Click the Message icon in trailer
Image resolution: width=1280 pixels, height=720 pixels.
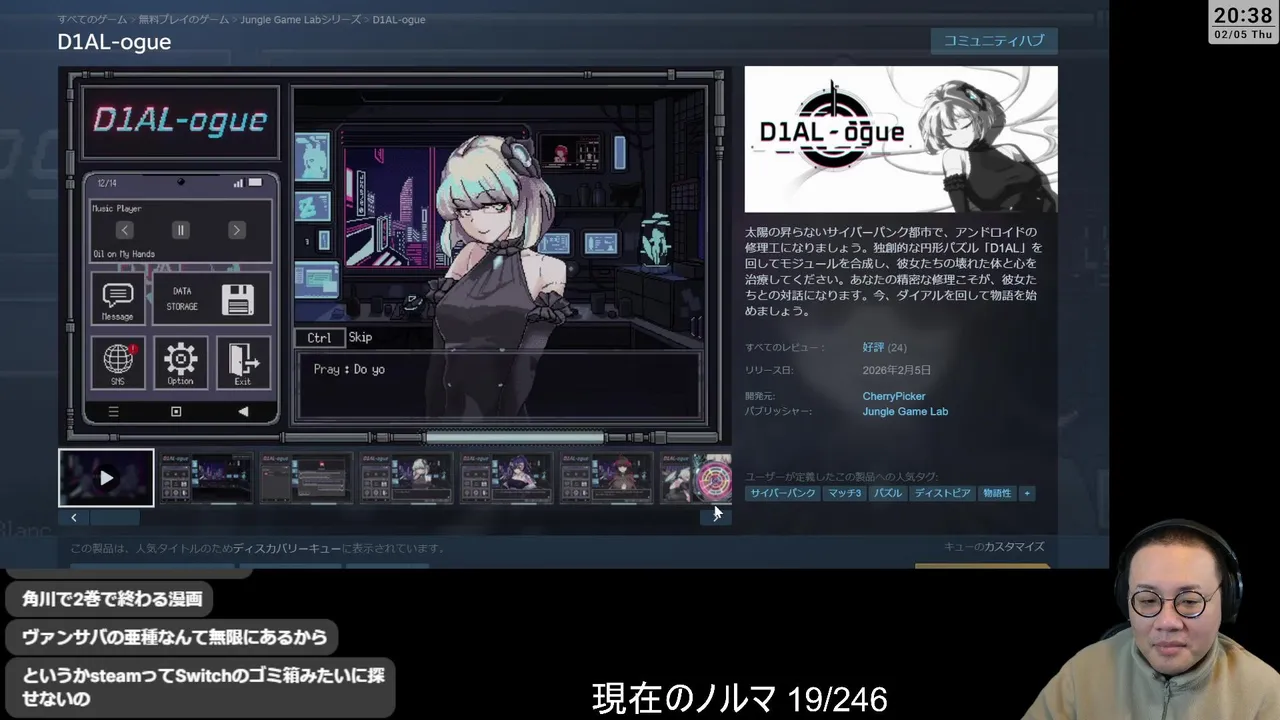point(117,299)
